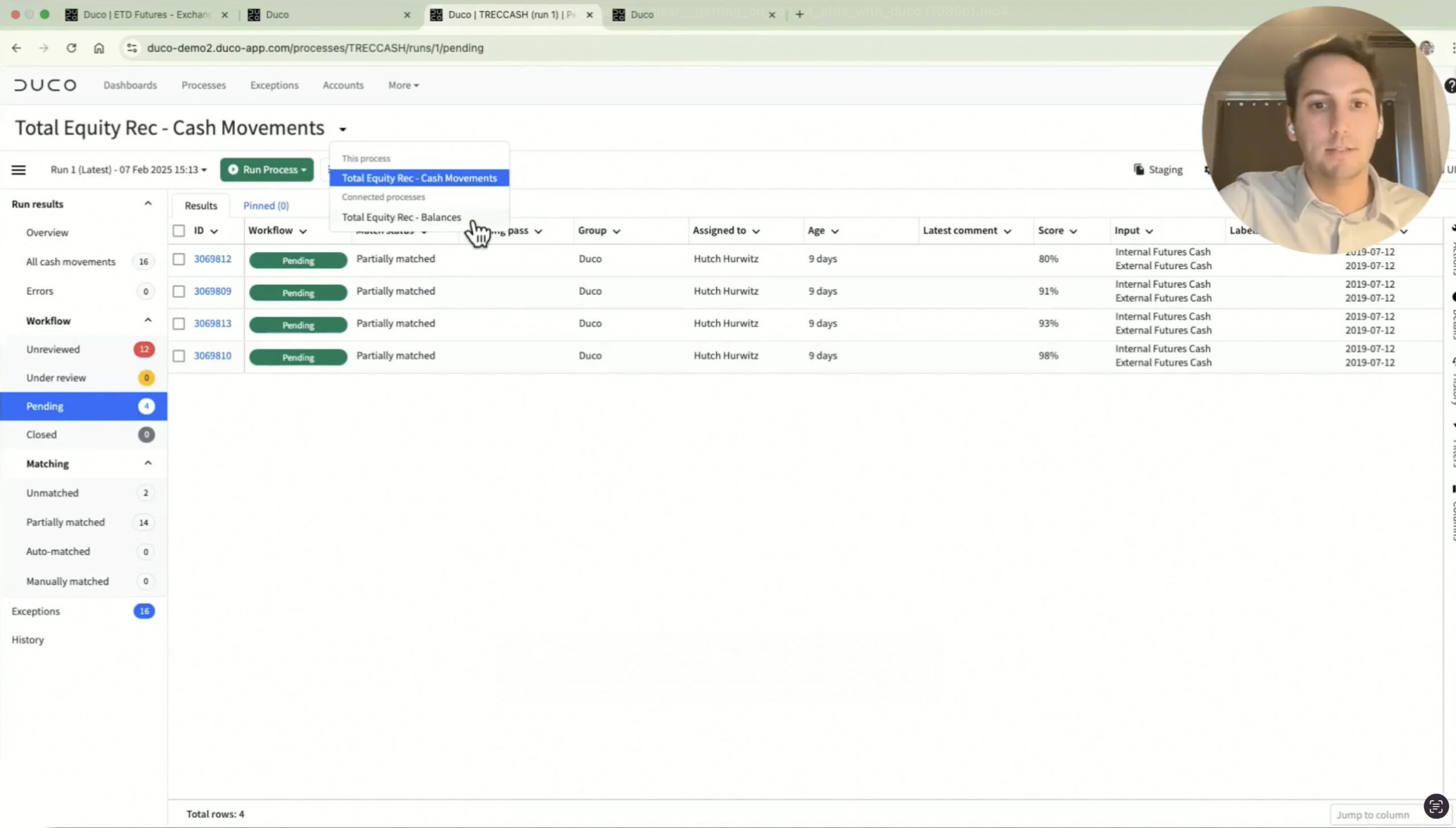1456x828 pixels.
Task: Open the Latest comment column menu
Action: 1007,231
